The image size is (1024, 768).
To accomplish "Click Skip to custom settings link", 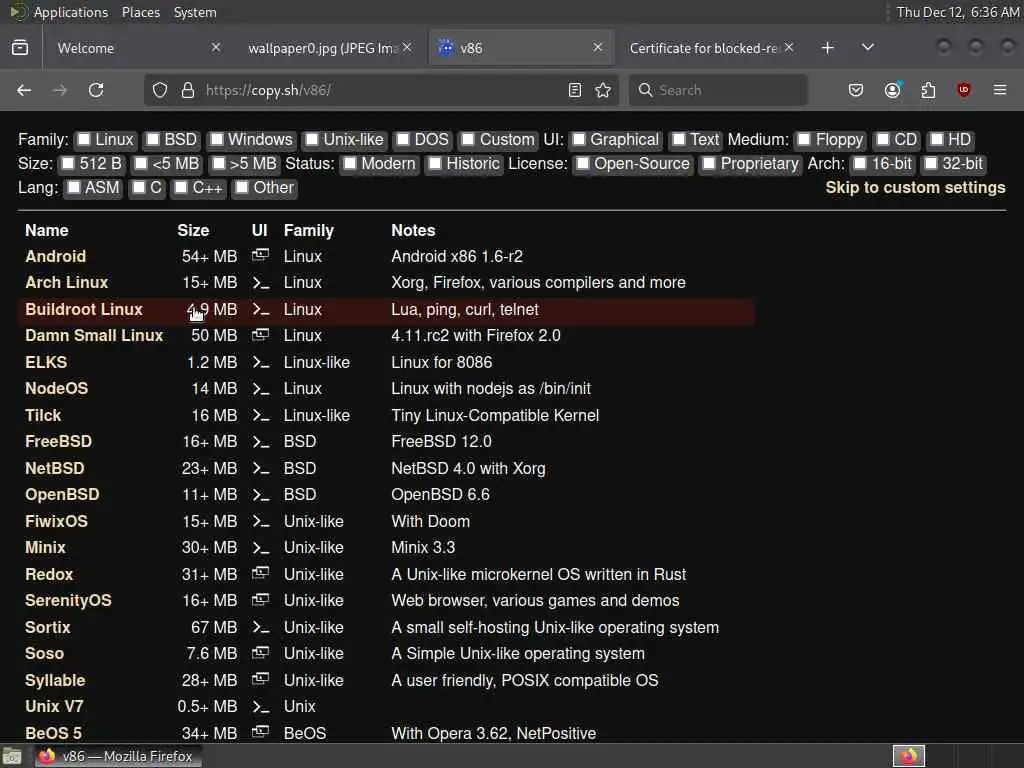I will pyautogui.click(x=915, y=187).
